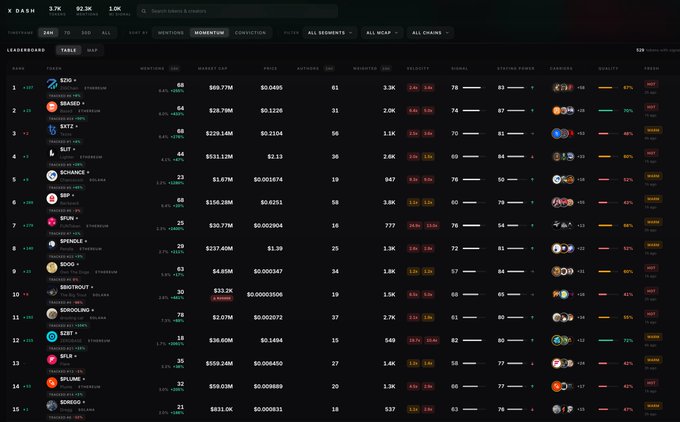Expand the $XTZ row details arrow
This screenshot has width=680, height=422.
[x=77, y=127]
